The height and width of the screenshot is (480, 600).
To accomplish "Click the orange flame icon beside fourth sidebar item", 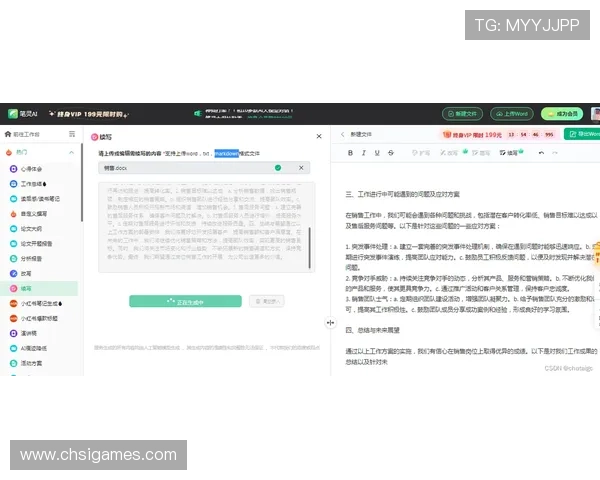I will click(x=13, y=214).
